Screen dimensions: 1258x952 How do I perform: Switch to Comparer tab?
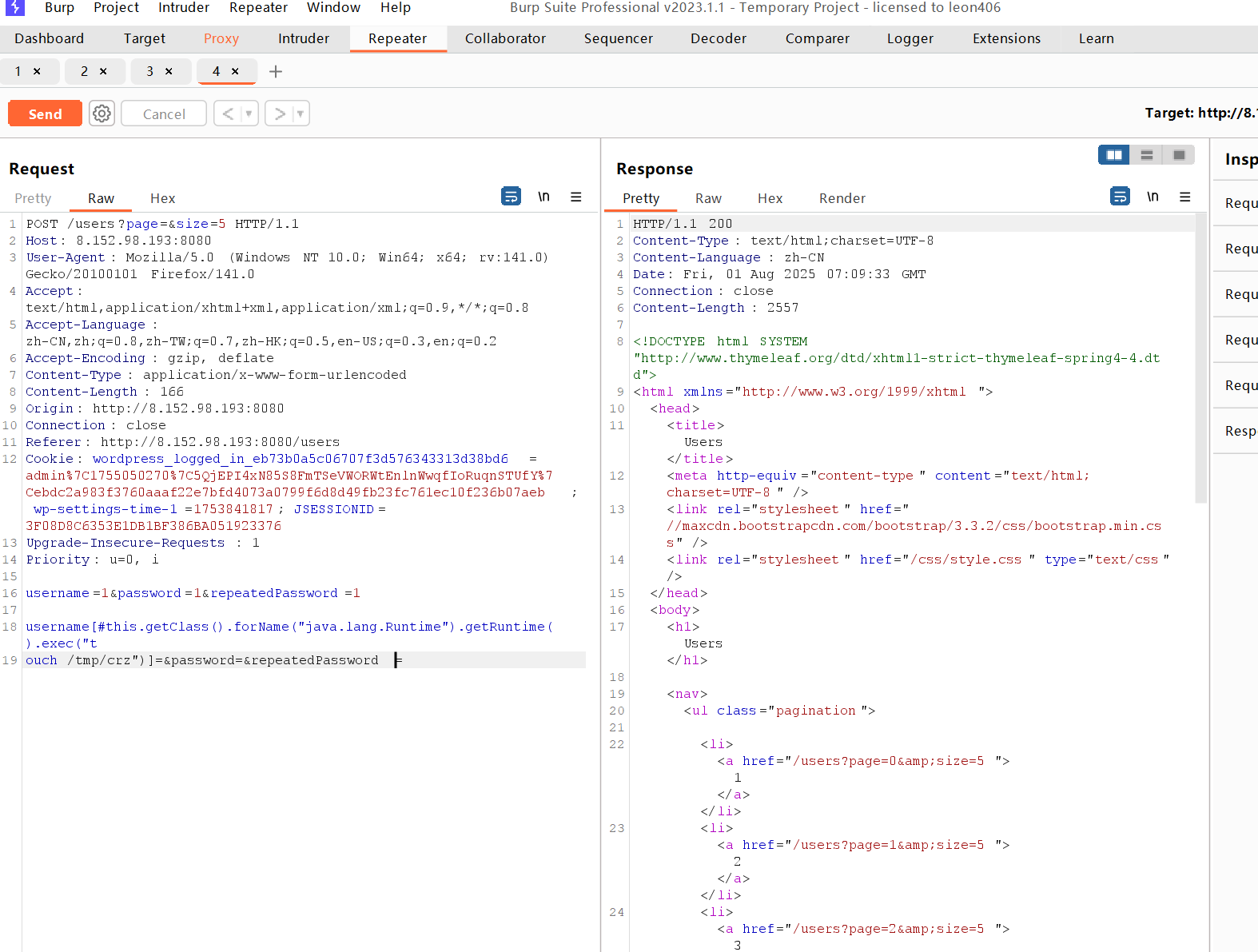tap(817, 38)
